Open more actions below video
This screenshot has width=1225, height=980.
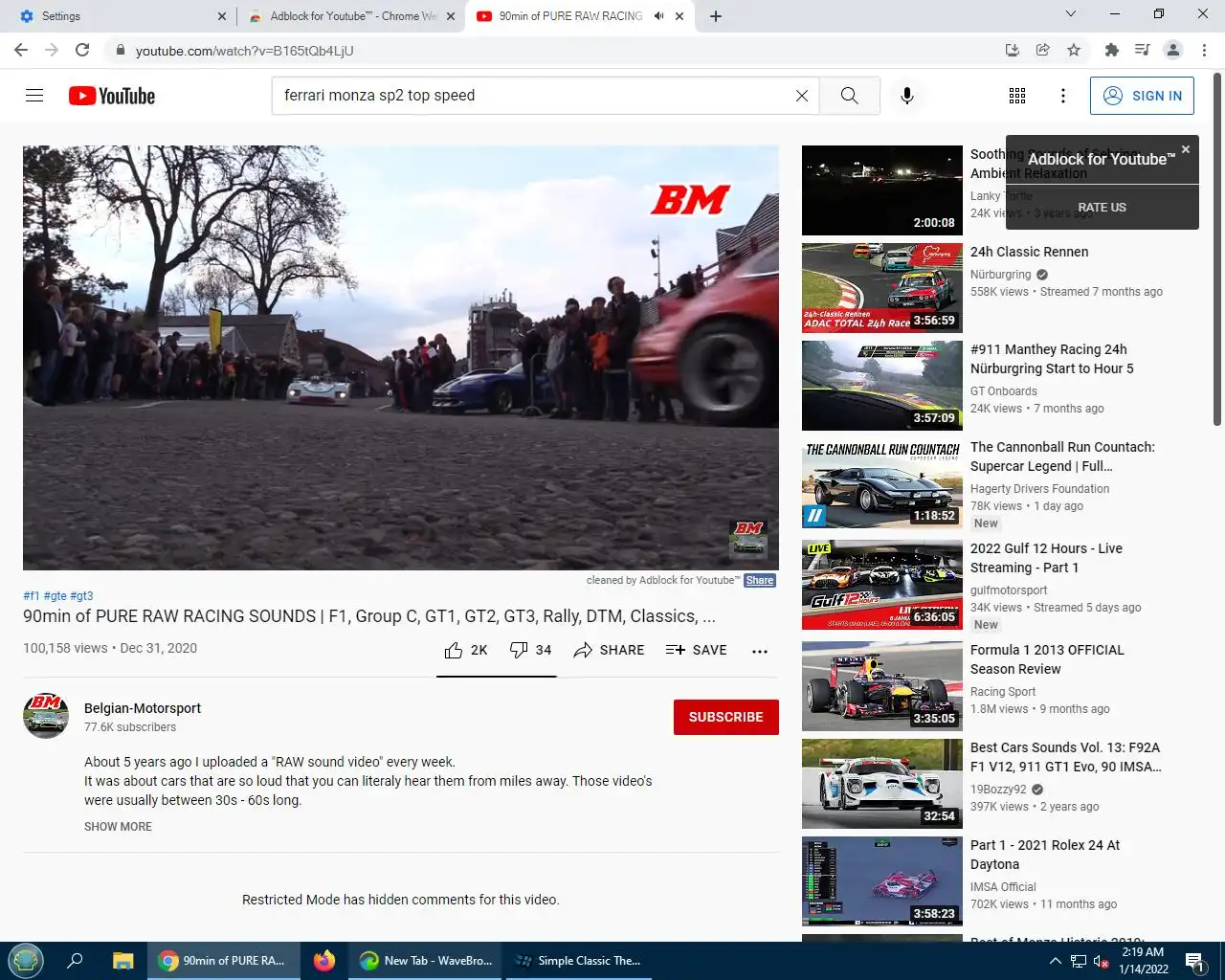pos(760,651)
